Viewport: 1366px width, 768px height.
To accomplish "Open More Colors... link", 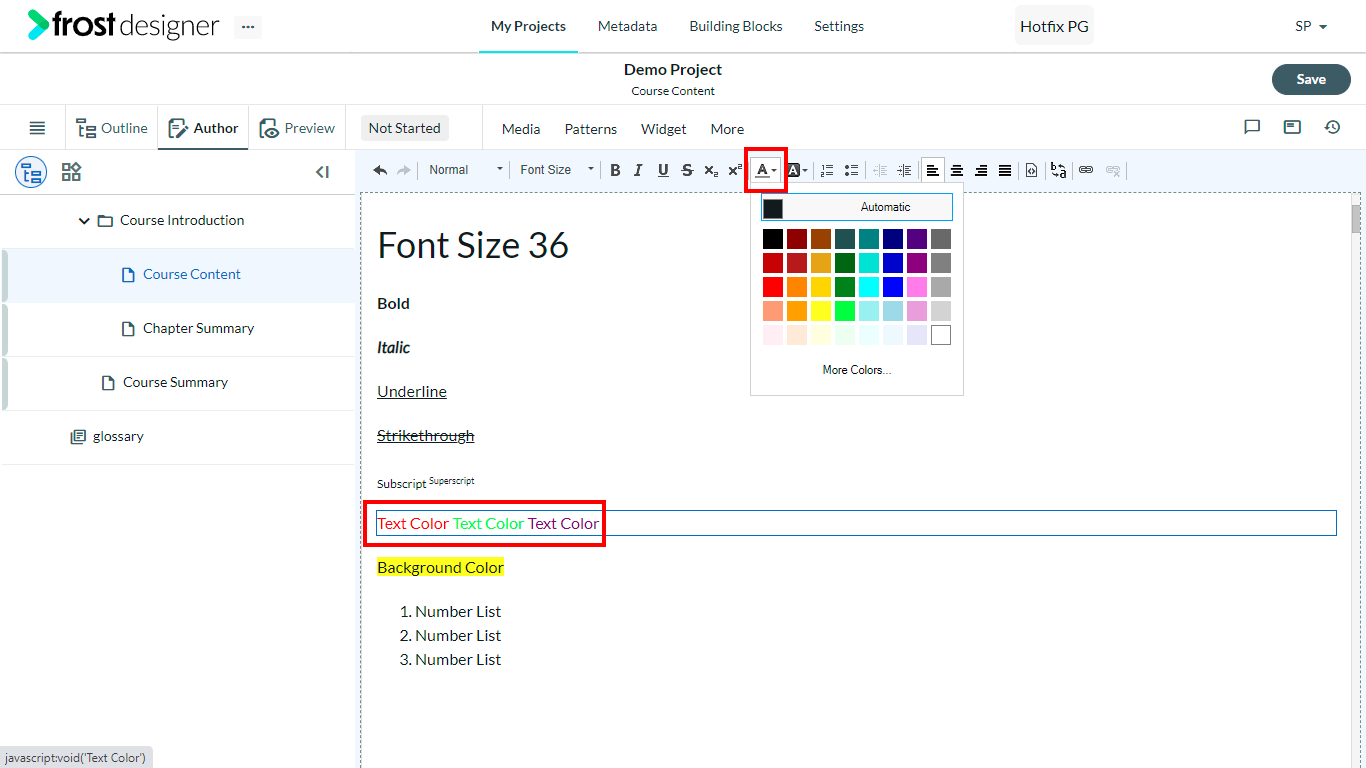I will (857, 370).
